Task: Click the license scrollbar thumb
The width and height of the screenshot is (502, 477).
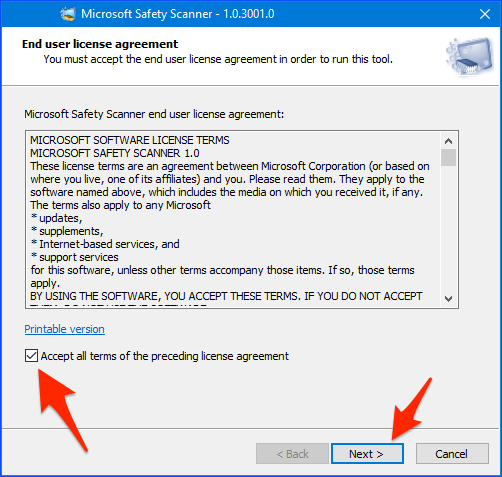Action: tap(448, 157)
